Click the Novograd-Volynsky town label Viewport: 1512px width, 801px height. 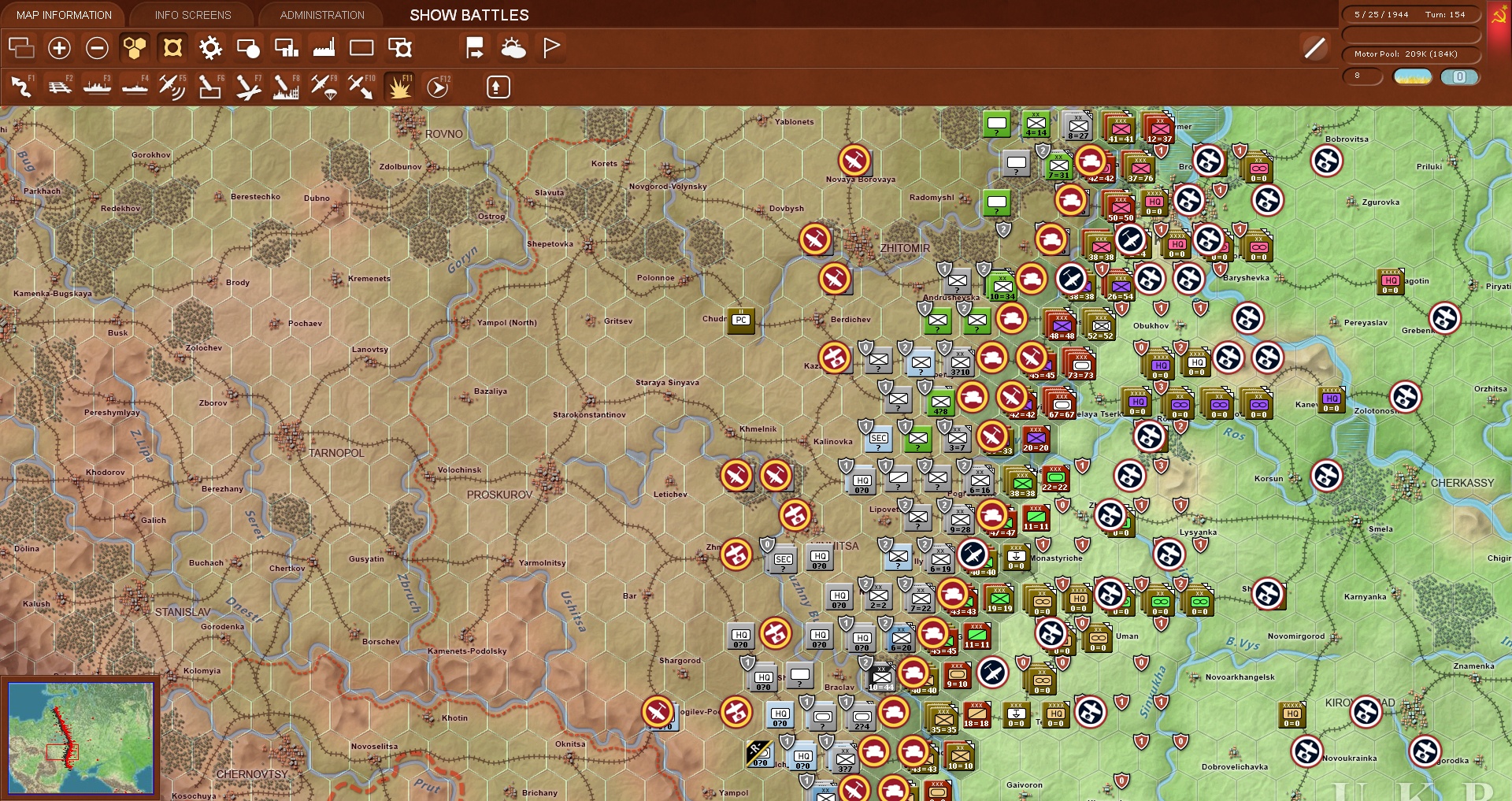[x=668, y=187]
